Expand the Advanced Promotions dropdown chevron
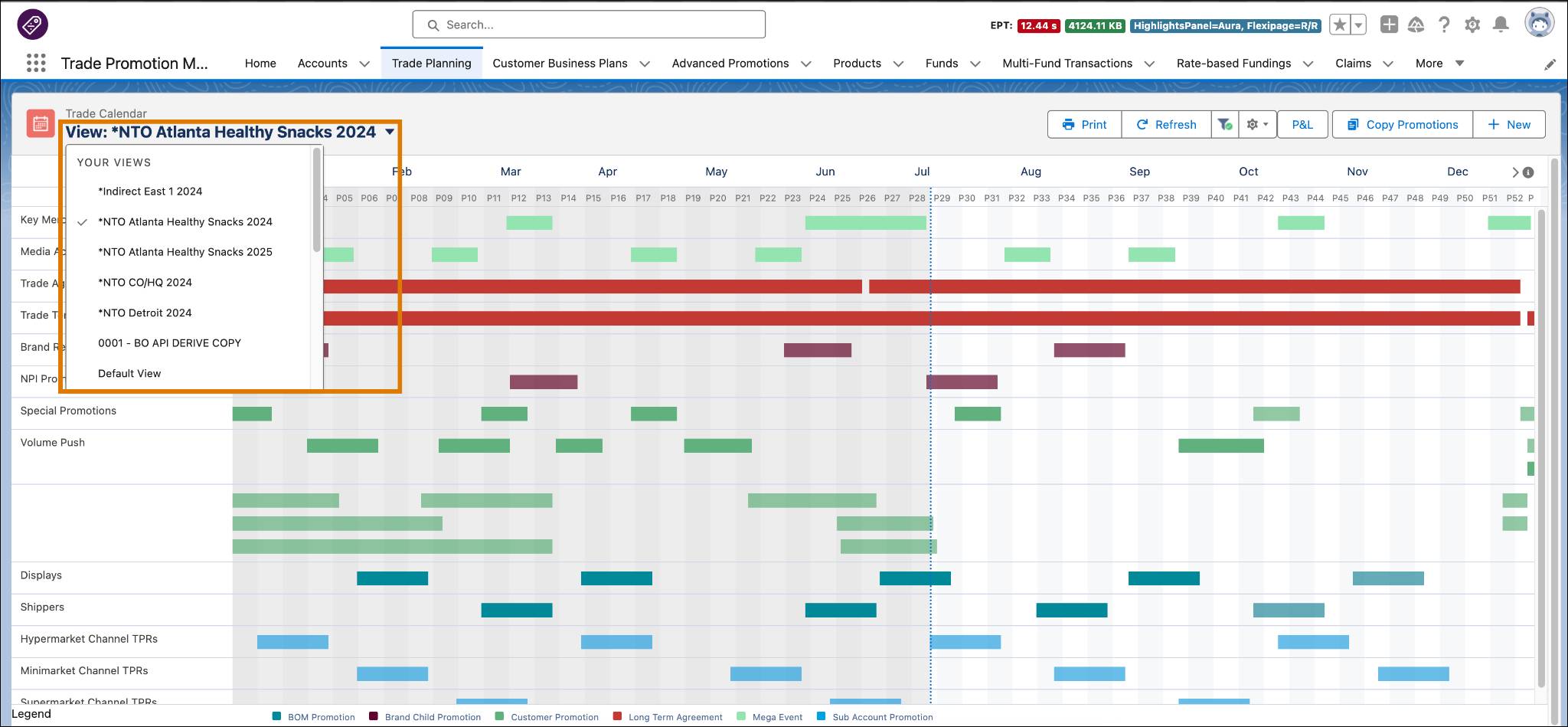This screenshot has width=1568, height=727. 806,64
